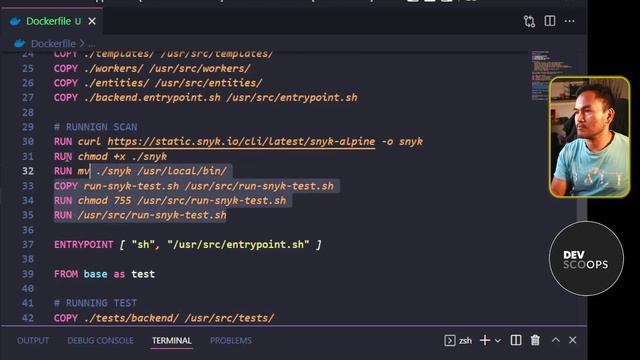
Task: Click the 'zsh' terminal name label
Action: (x=465, y=340)
